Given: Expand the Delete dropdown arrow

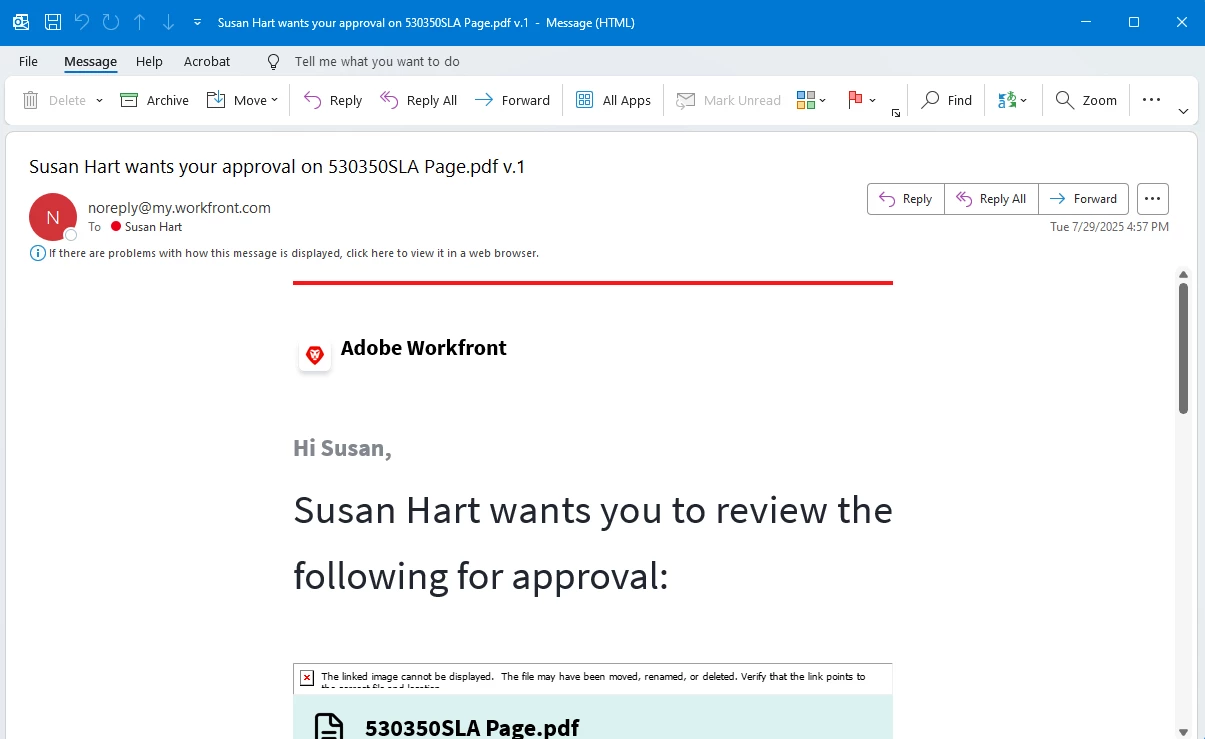Looking at the screenshot, I should point(99,100).
